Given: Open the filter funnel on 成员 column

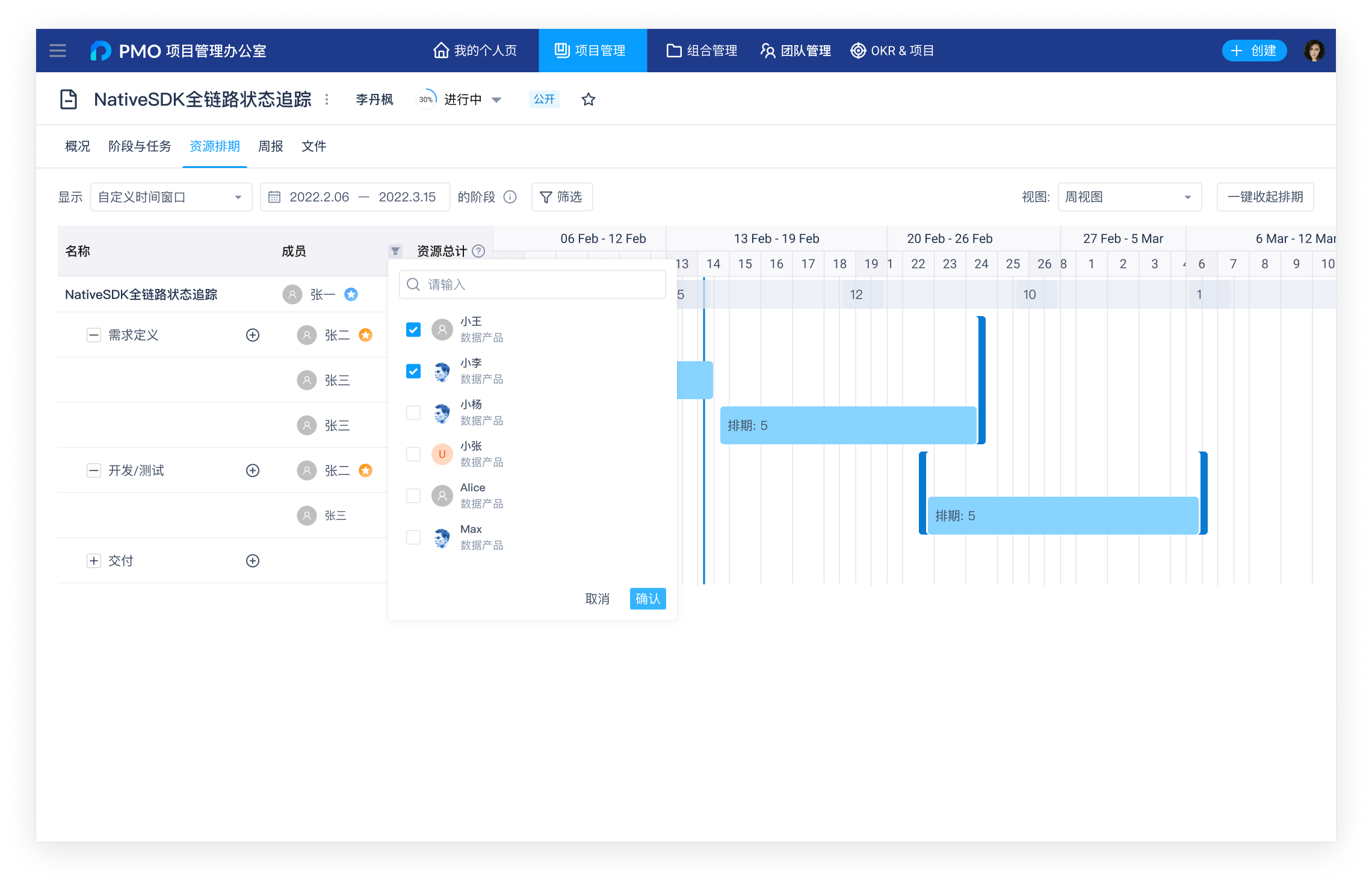Looking at the screenshot, I should tap(395, 249).
